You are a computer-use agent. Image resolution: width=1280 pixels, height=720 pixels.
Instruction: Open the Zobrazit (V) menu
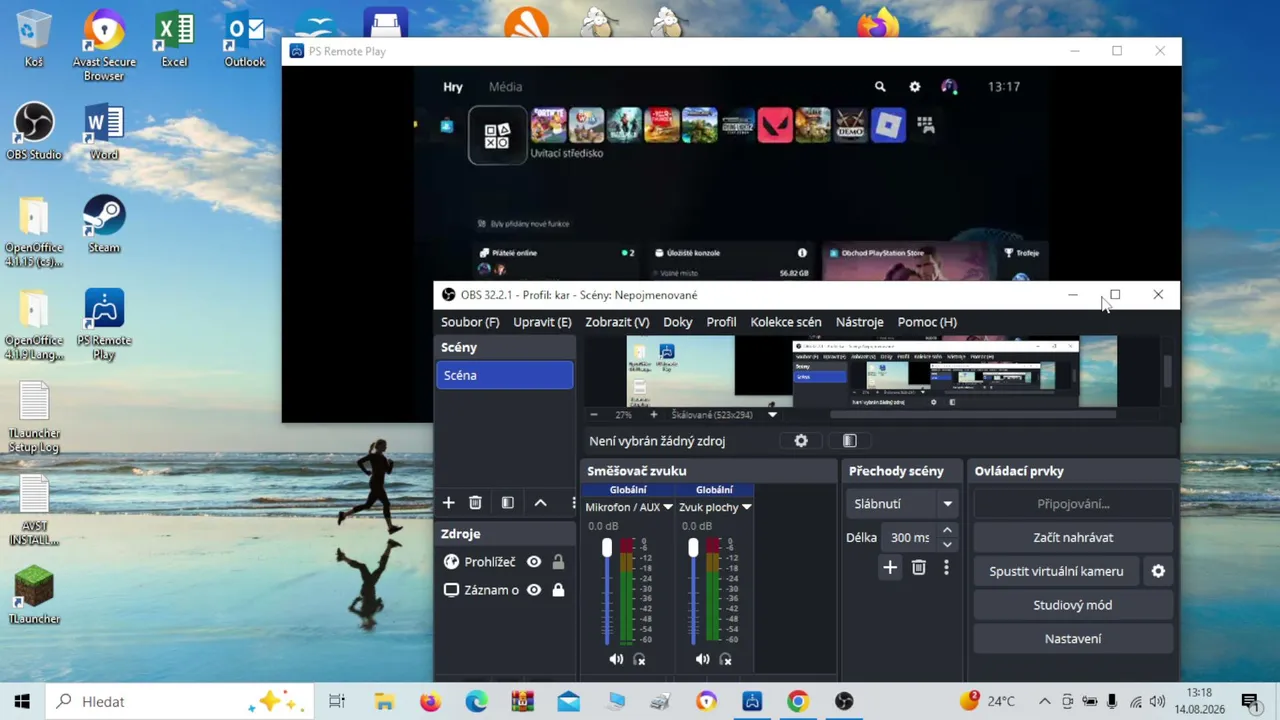pos(617,322)
